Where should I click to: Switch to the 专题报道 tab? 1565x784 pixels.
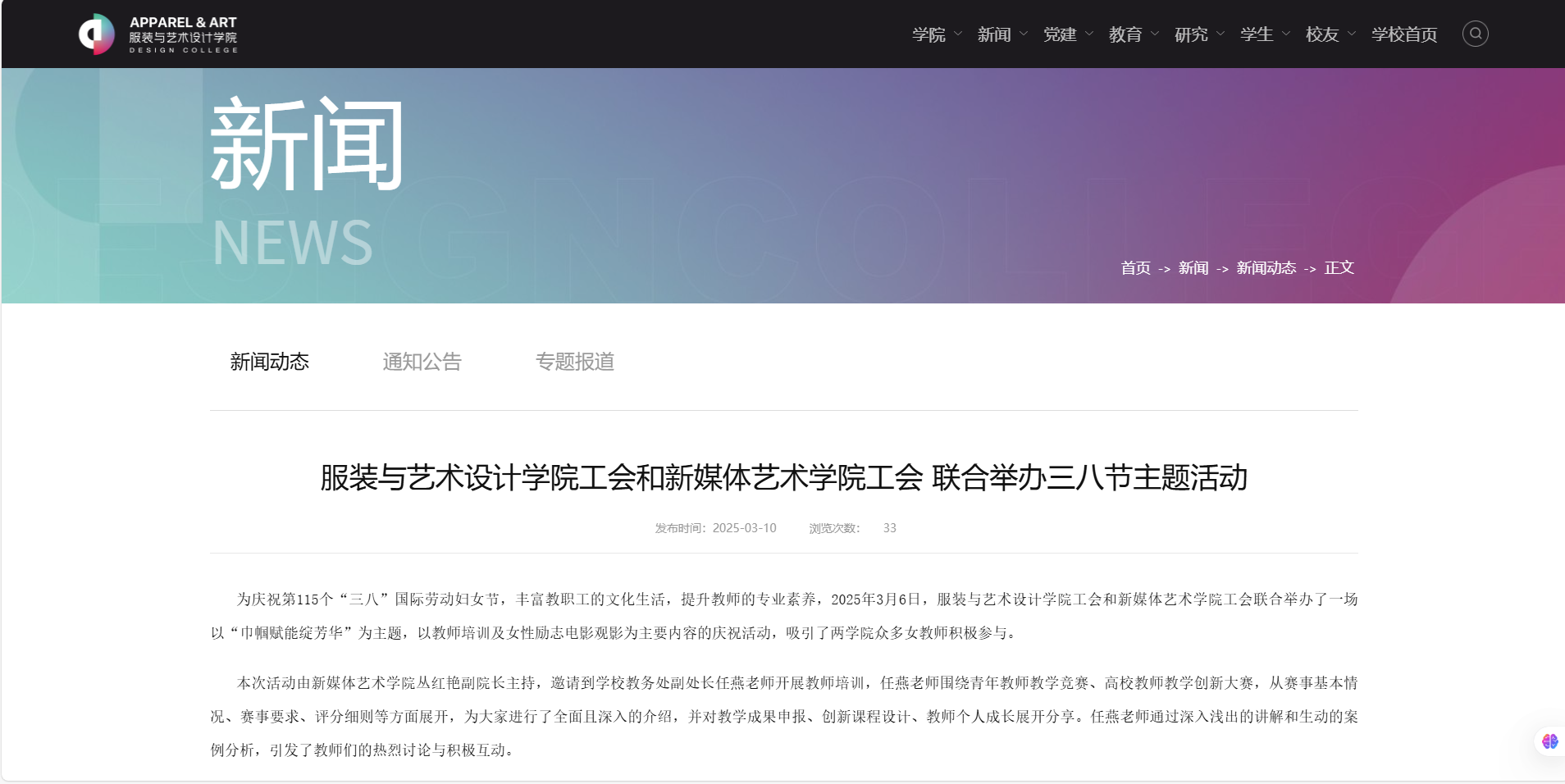click(575, 362)
